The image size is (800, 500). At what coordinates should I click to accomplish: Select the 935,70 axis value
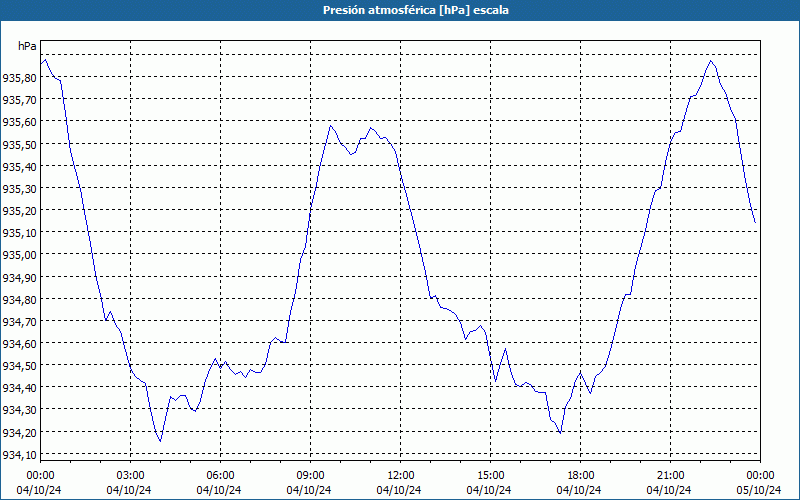click(x=20, y=99)
